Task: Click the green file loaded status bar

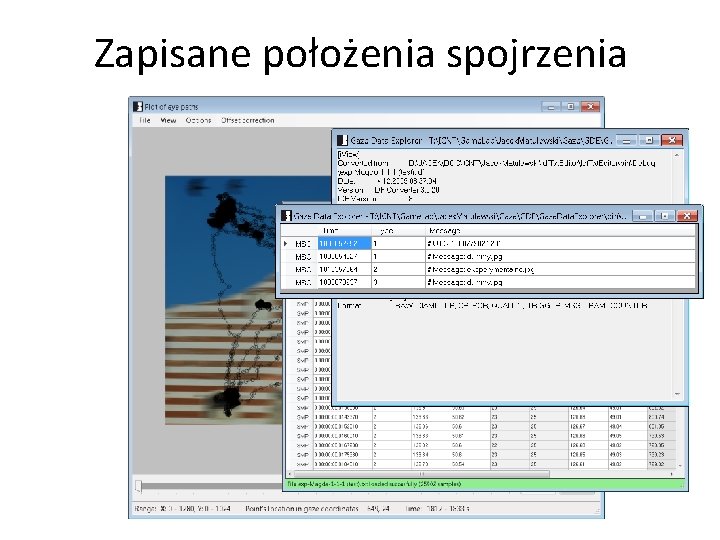Action: (484, 484)
